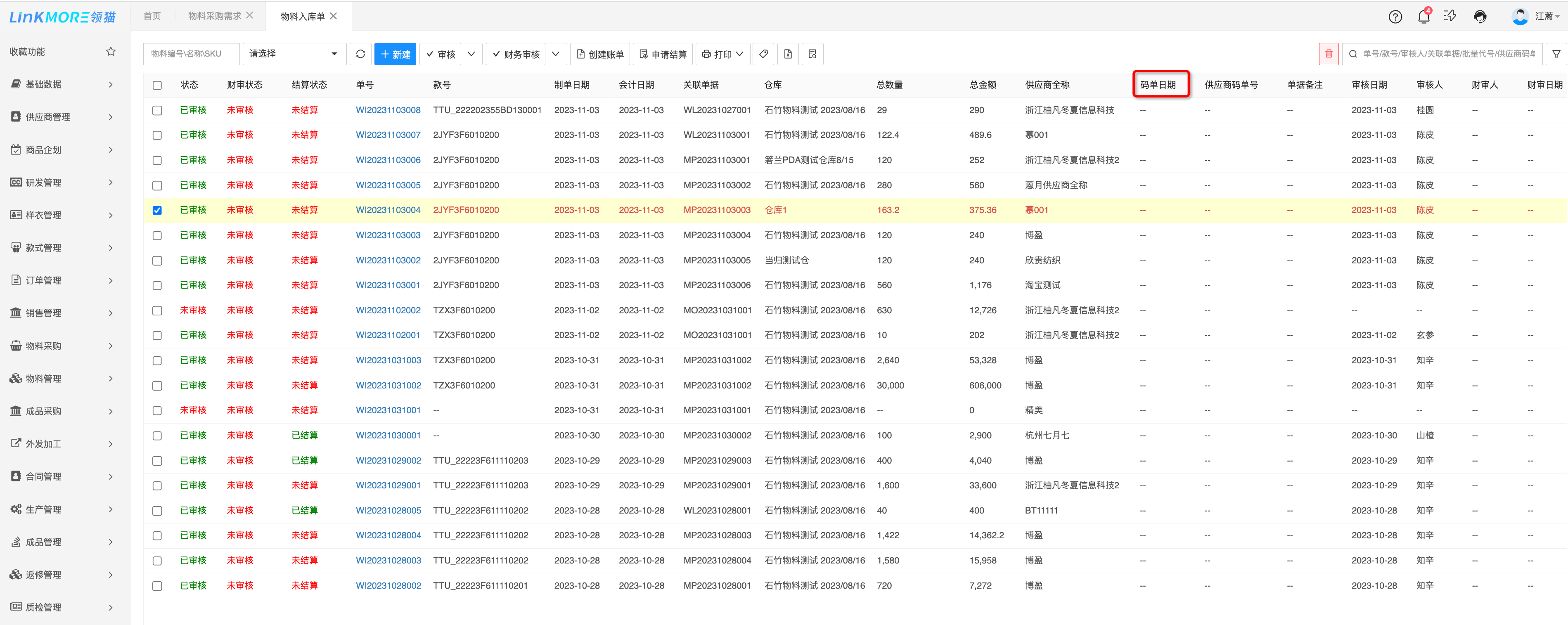1568x625 pixels.
Task: Click the tag label icon button
Action: (x=763, y=54)
